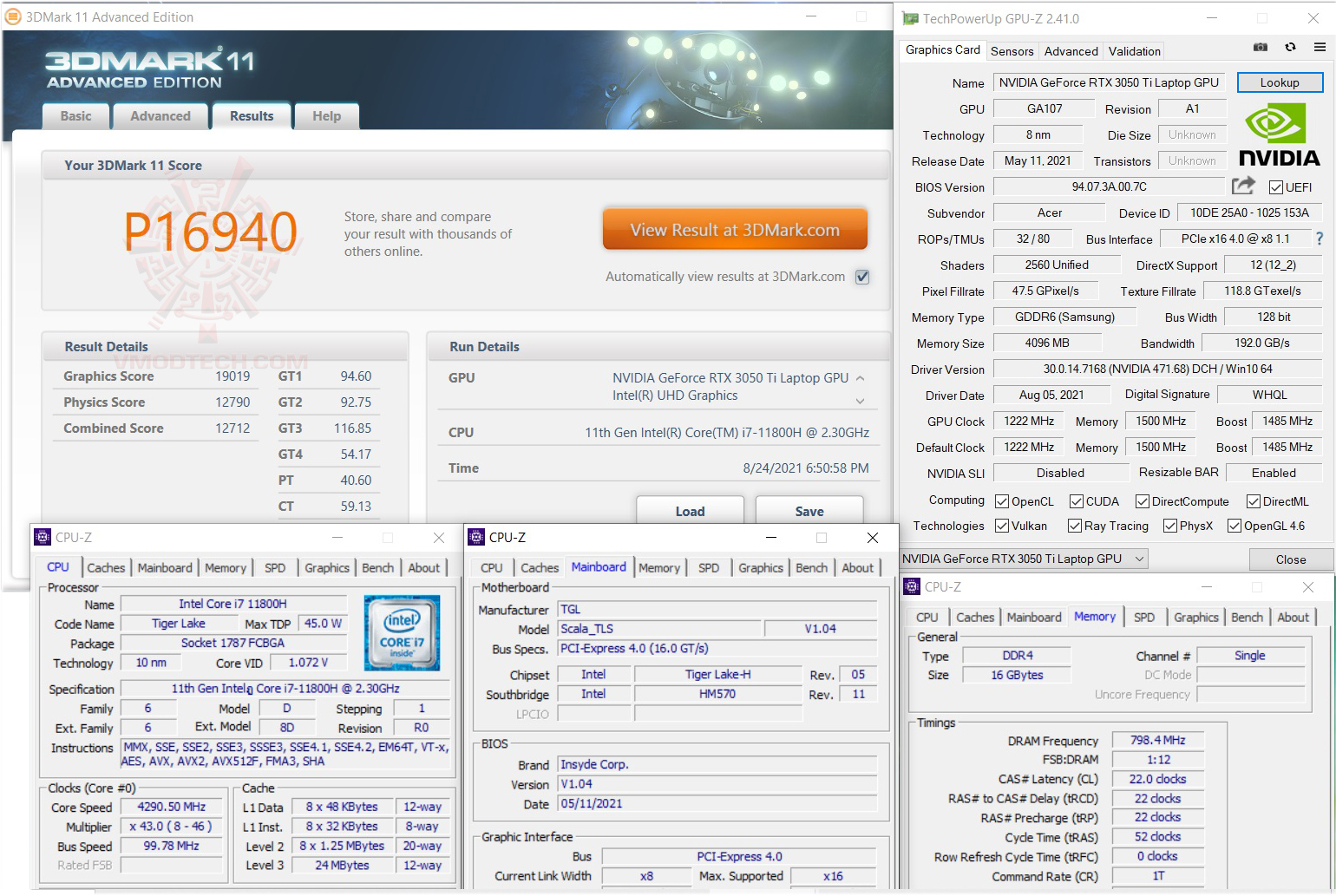Toggle the Ray Tracing checkbox
The image size is (1336, 896).
click(1075, 526)
